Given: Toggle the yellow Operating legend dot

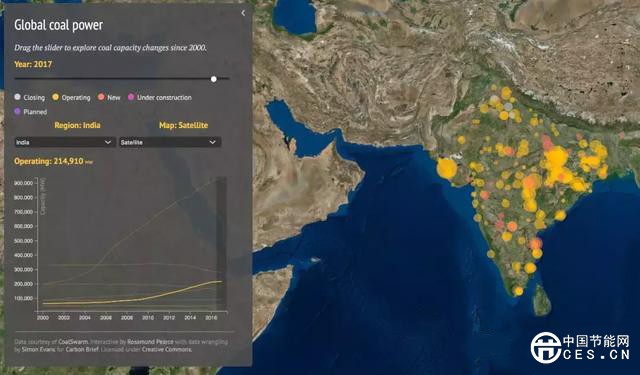Looking at the screenshot, I should [56, 97].
